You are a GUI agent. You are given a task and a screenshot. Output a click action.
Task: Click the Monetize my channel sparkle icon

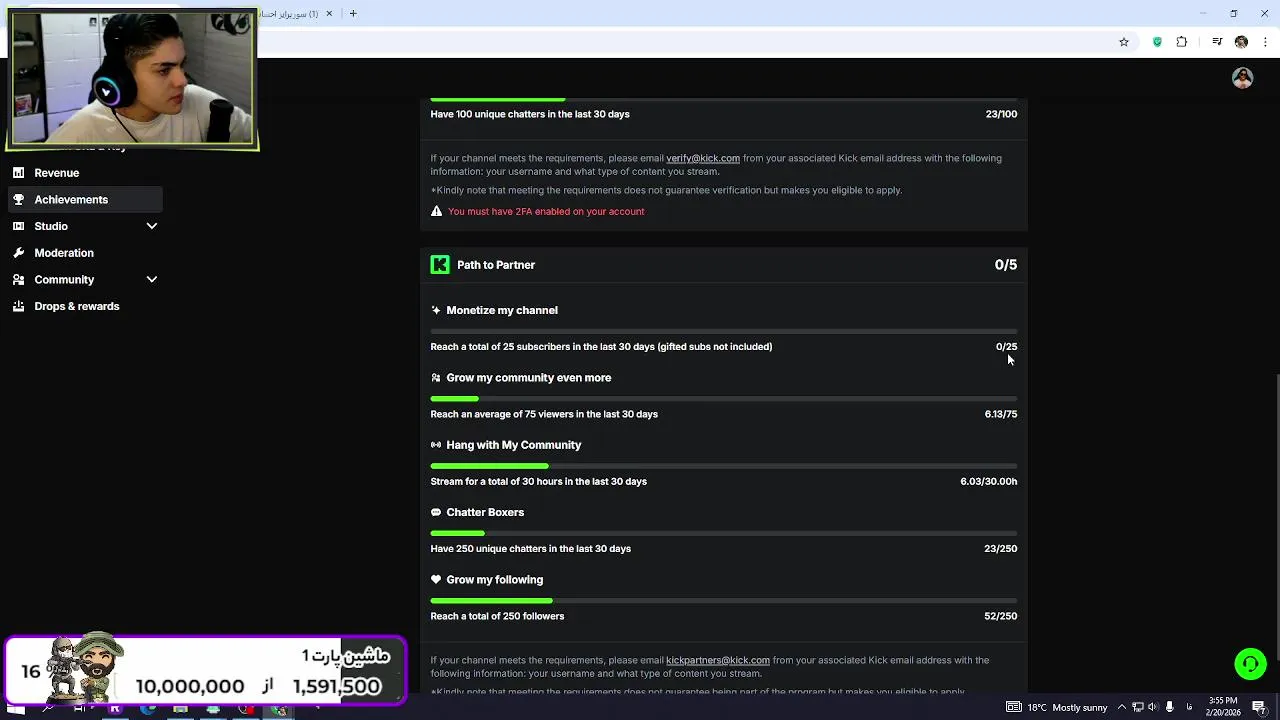click(436, 310)
